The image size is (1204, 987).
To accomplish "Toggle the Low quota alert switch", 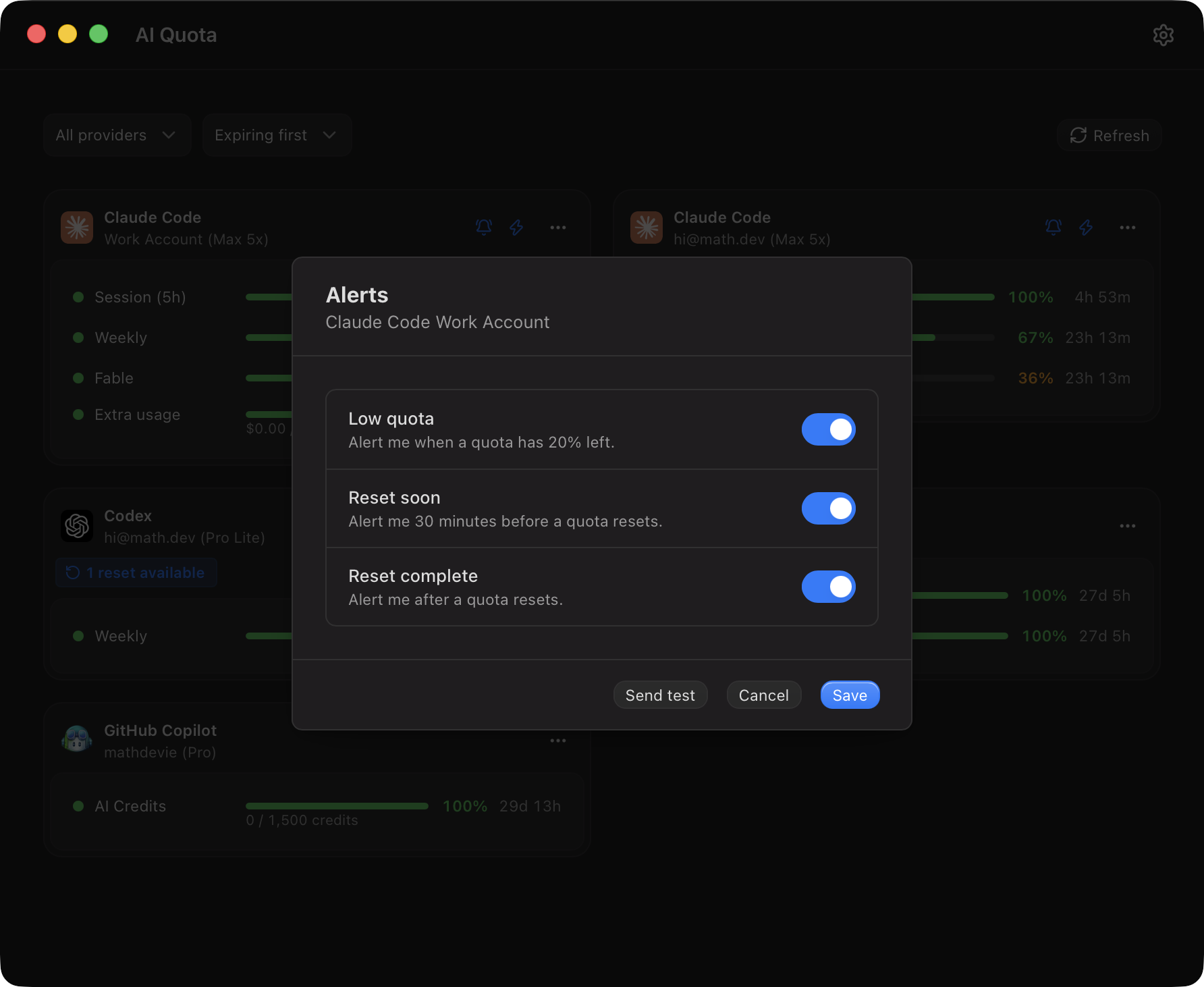I will tap(828, 429).
